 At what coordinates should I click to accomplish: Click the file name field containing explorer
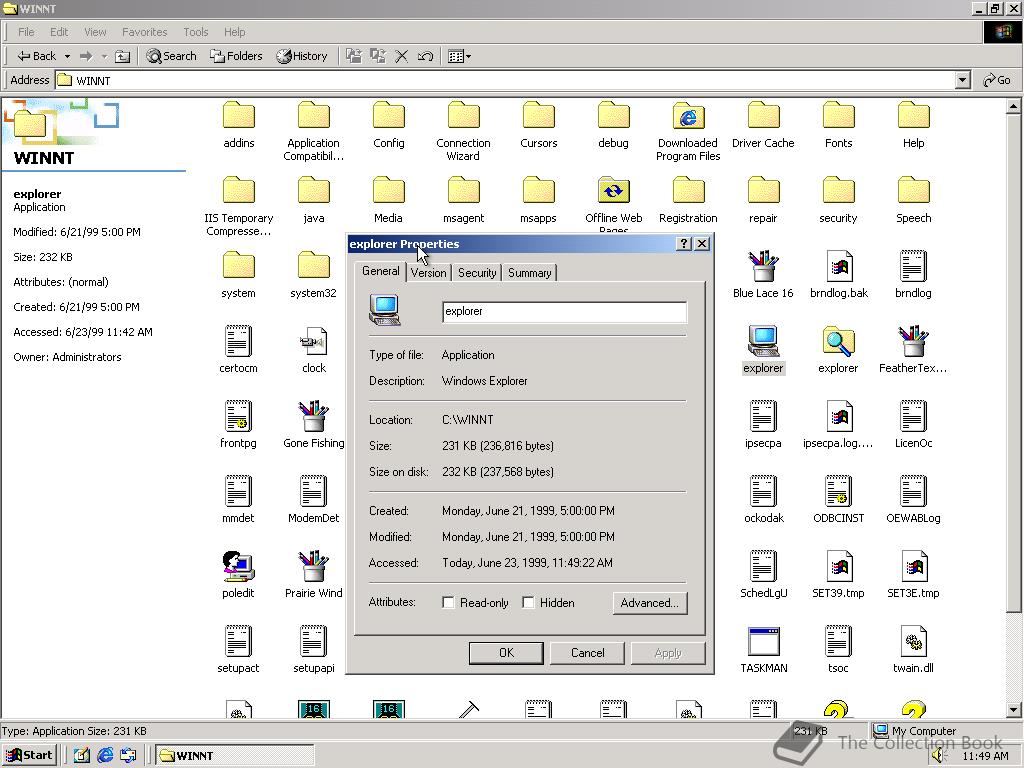click(564, 312)
